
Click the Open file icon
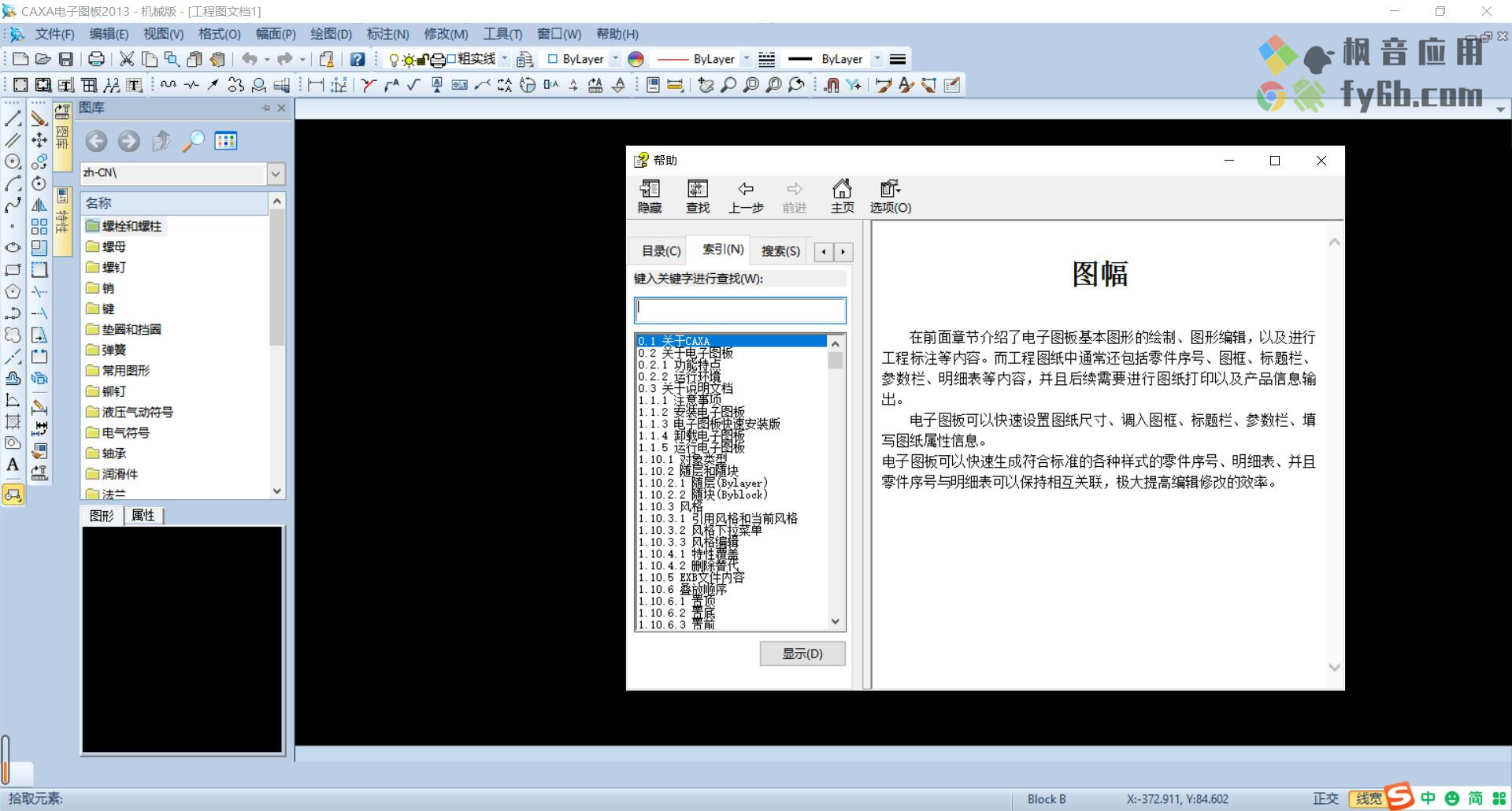point(43,59)
